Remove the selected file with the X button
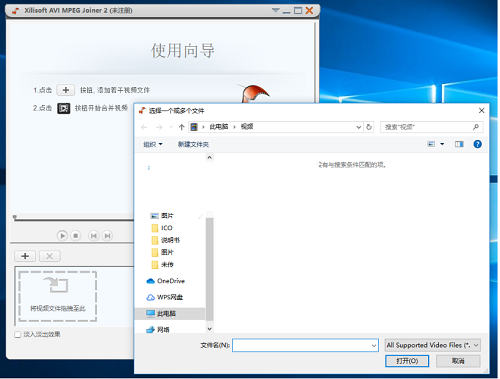Viewport: 500px width, 379px height. click(50, 256)
